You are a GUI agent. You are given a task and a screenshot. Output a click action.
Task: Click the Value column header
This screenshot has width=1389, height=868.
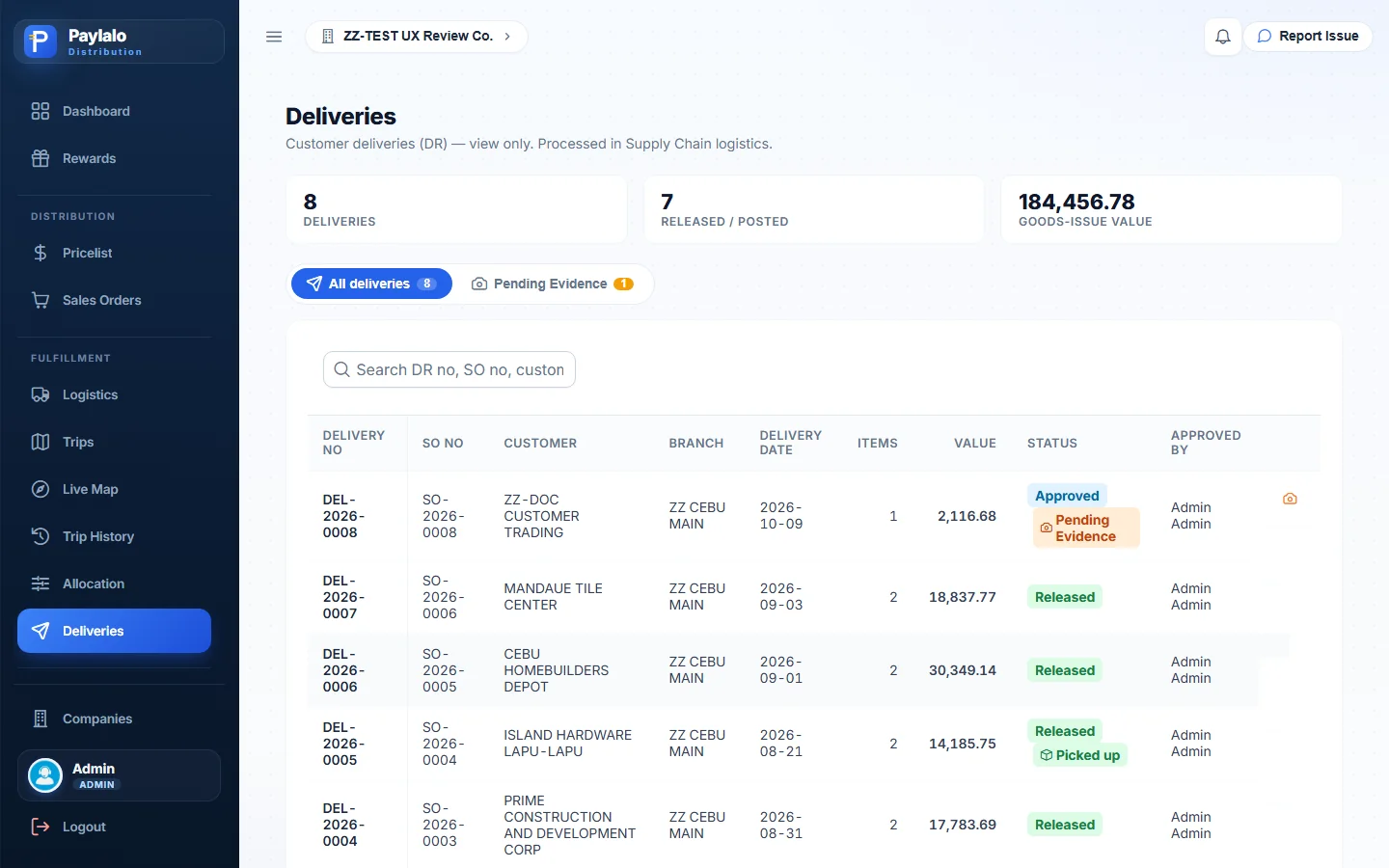click(x=975, y=444)
